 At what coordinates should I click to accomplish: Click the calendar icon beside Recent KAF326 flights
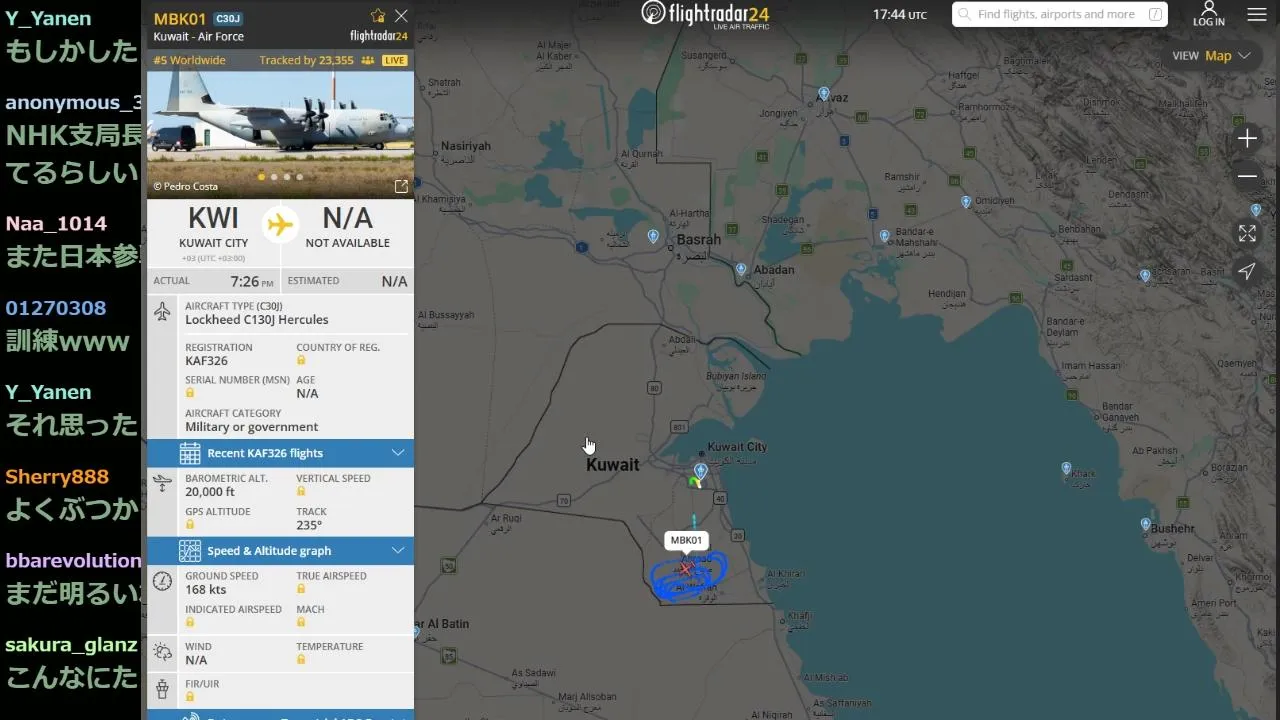190,453
